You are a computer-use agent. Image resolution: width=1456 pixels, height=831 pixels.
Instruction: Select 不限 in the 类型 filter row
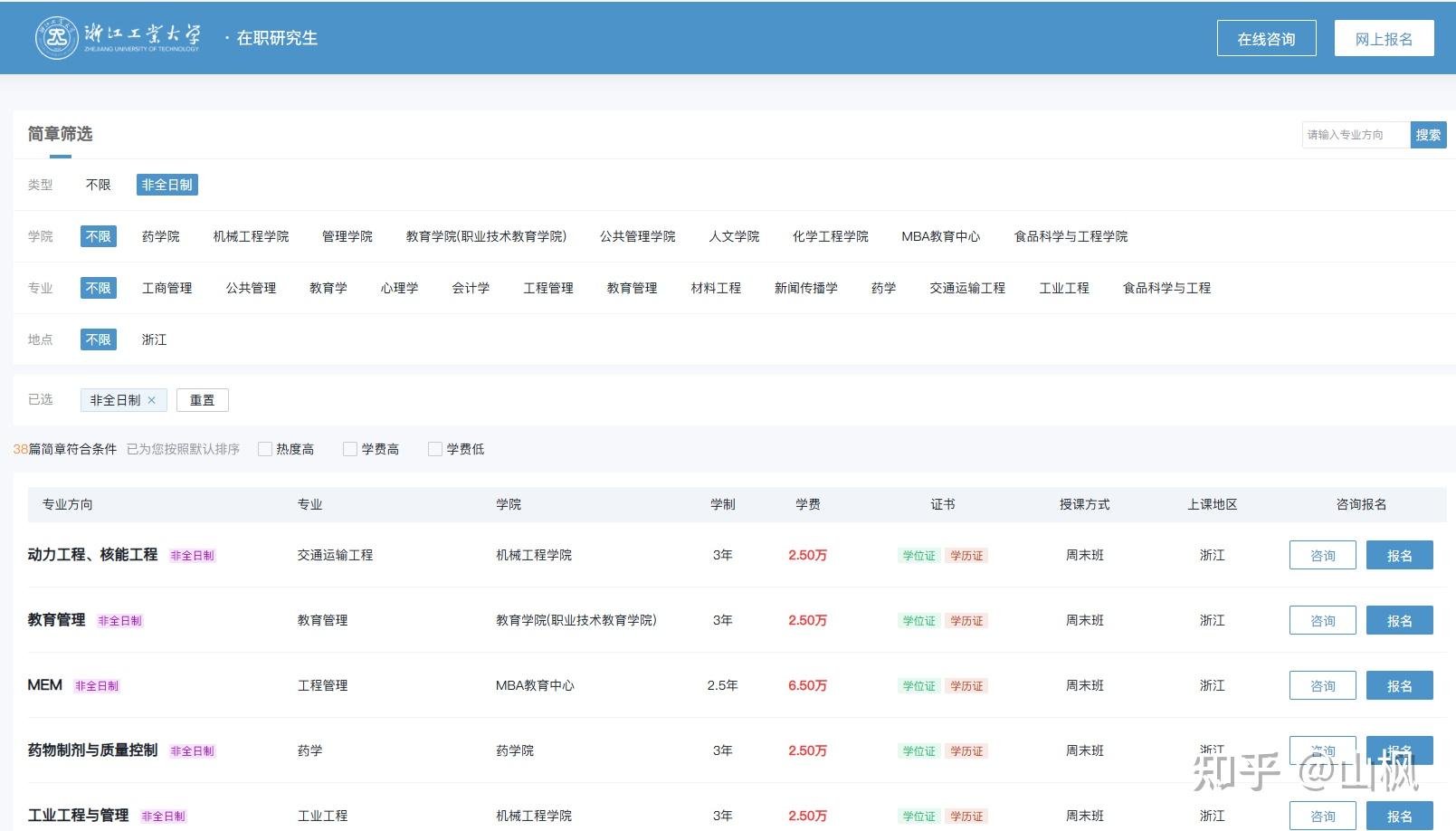click(98, 185)
